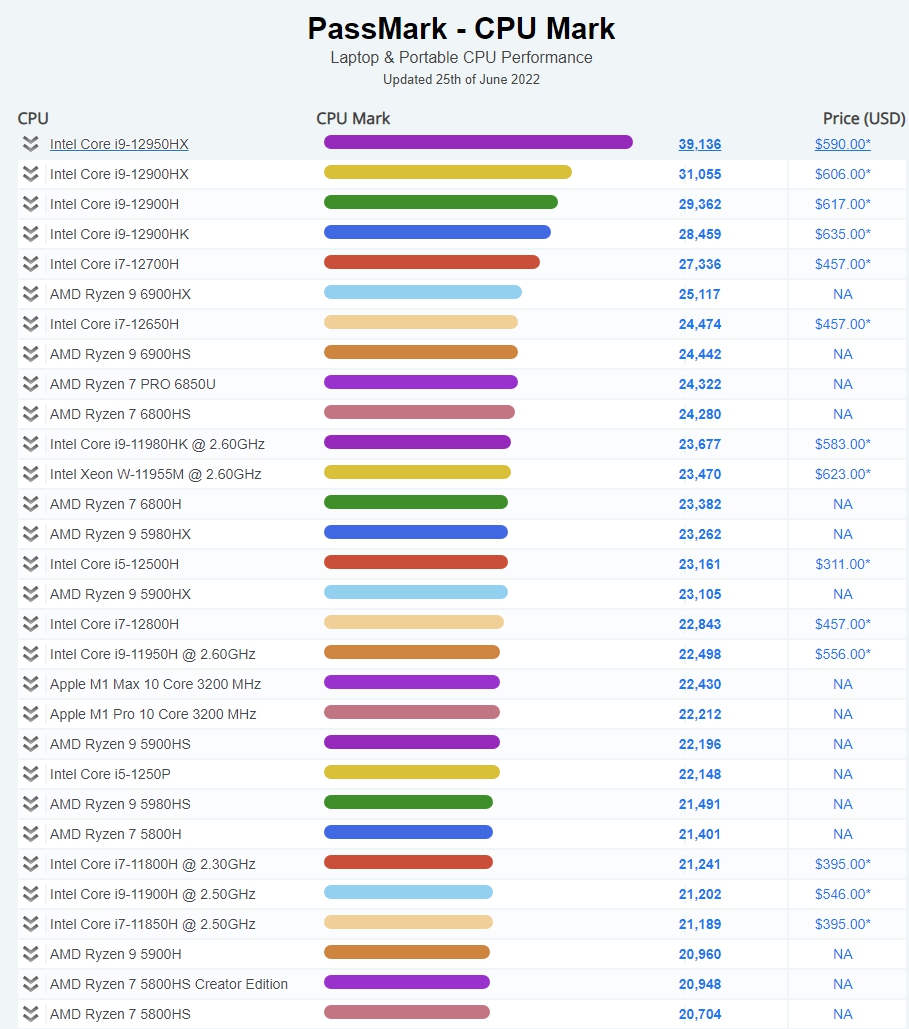Expand chevron for Apple M1 Pro row

30,714
